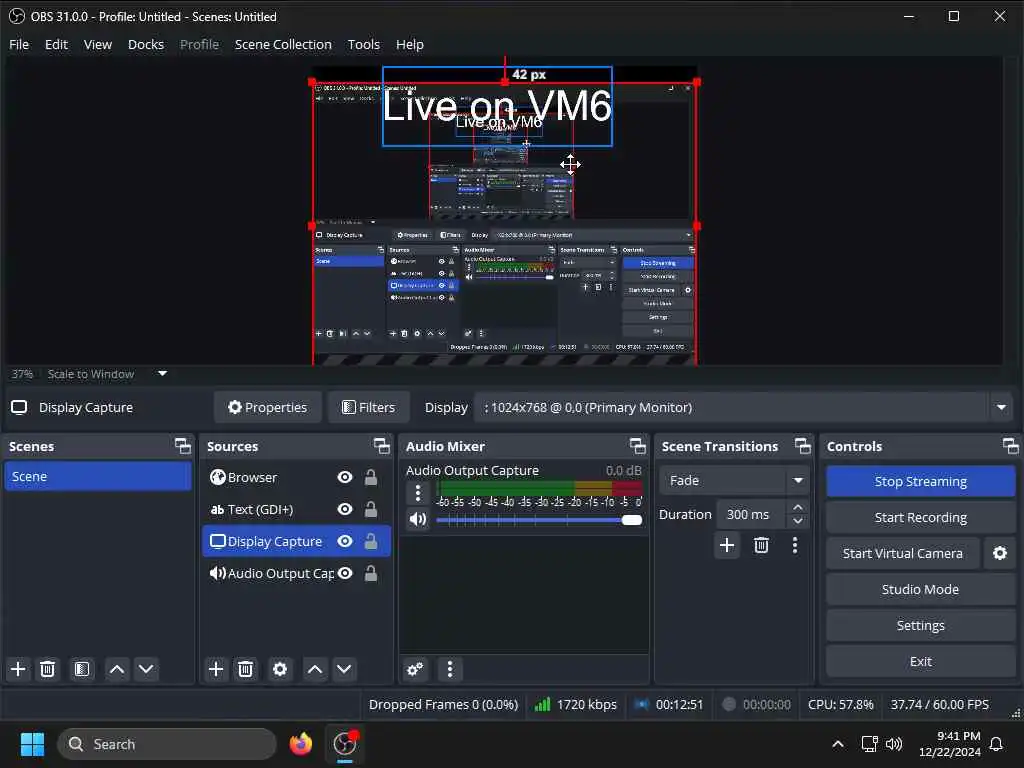This screenshot has height=768, width=1024.
Task: Move source down in Sources list
Action: (x=344, y=669)
